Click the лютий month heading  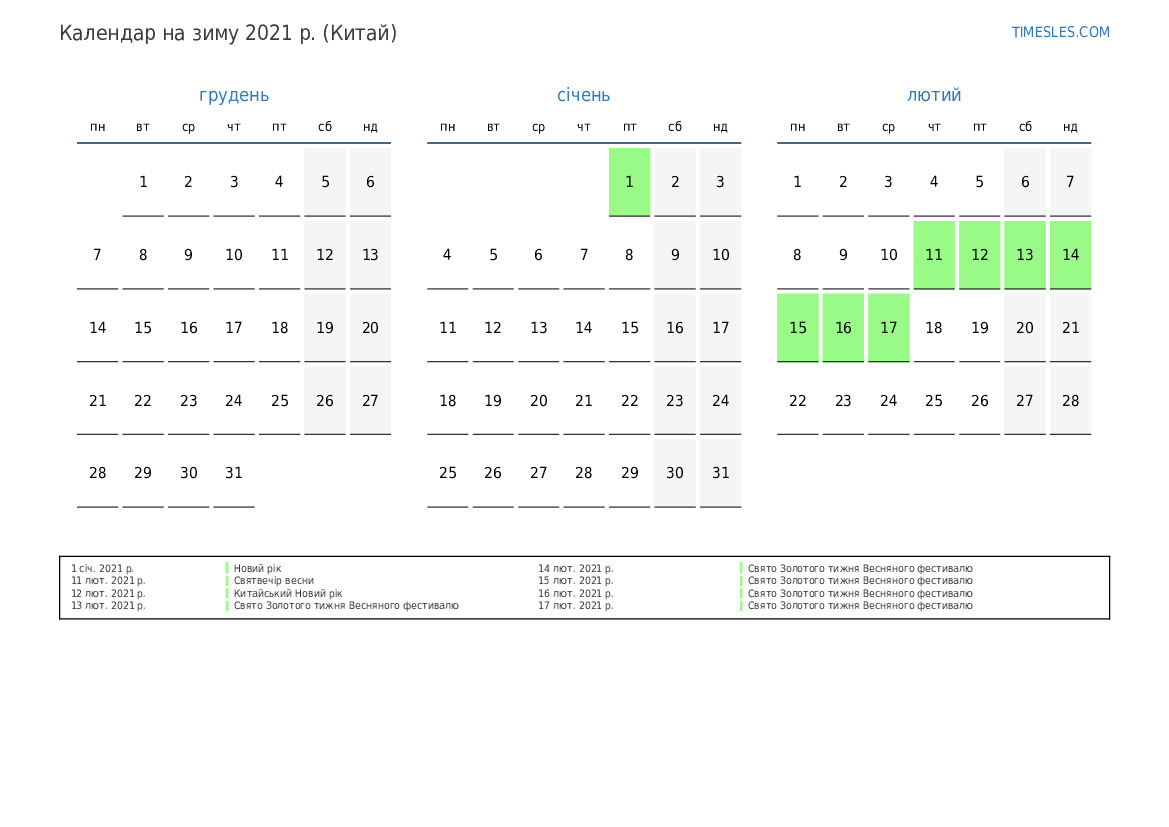click(x=934, y=95)
